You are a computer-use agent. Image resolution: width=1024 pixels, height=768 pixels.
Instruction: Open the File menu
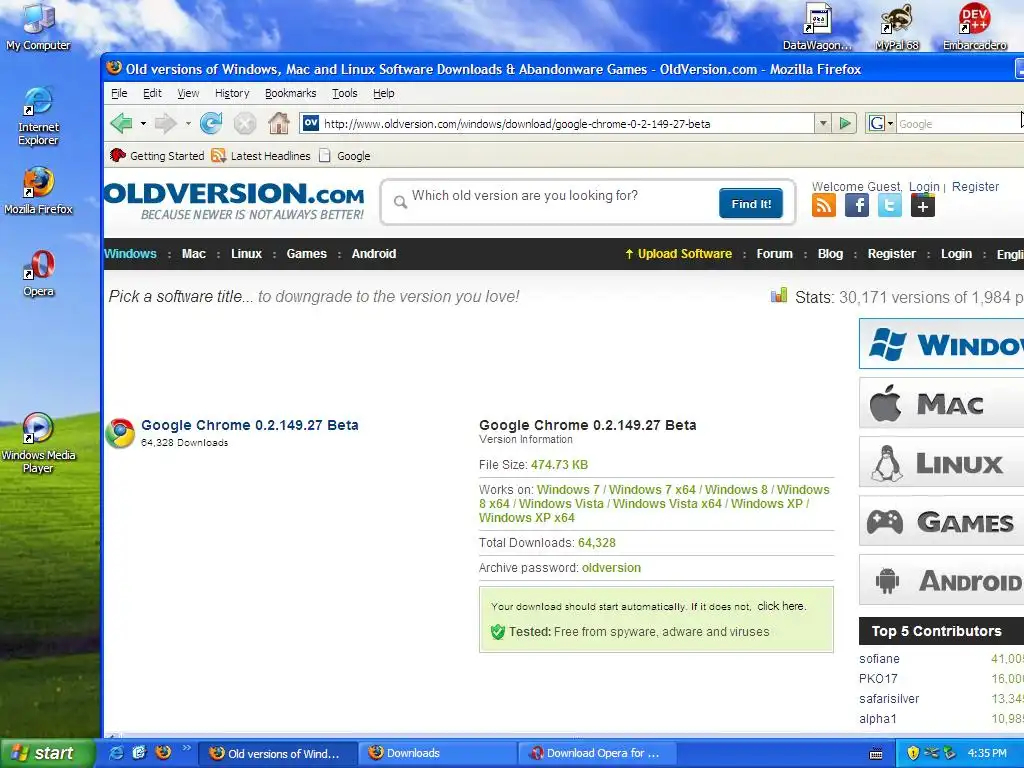point(119,93)
